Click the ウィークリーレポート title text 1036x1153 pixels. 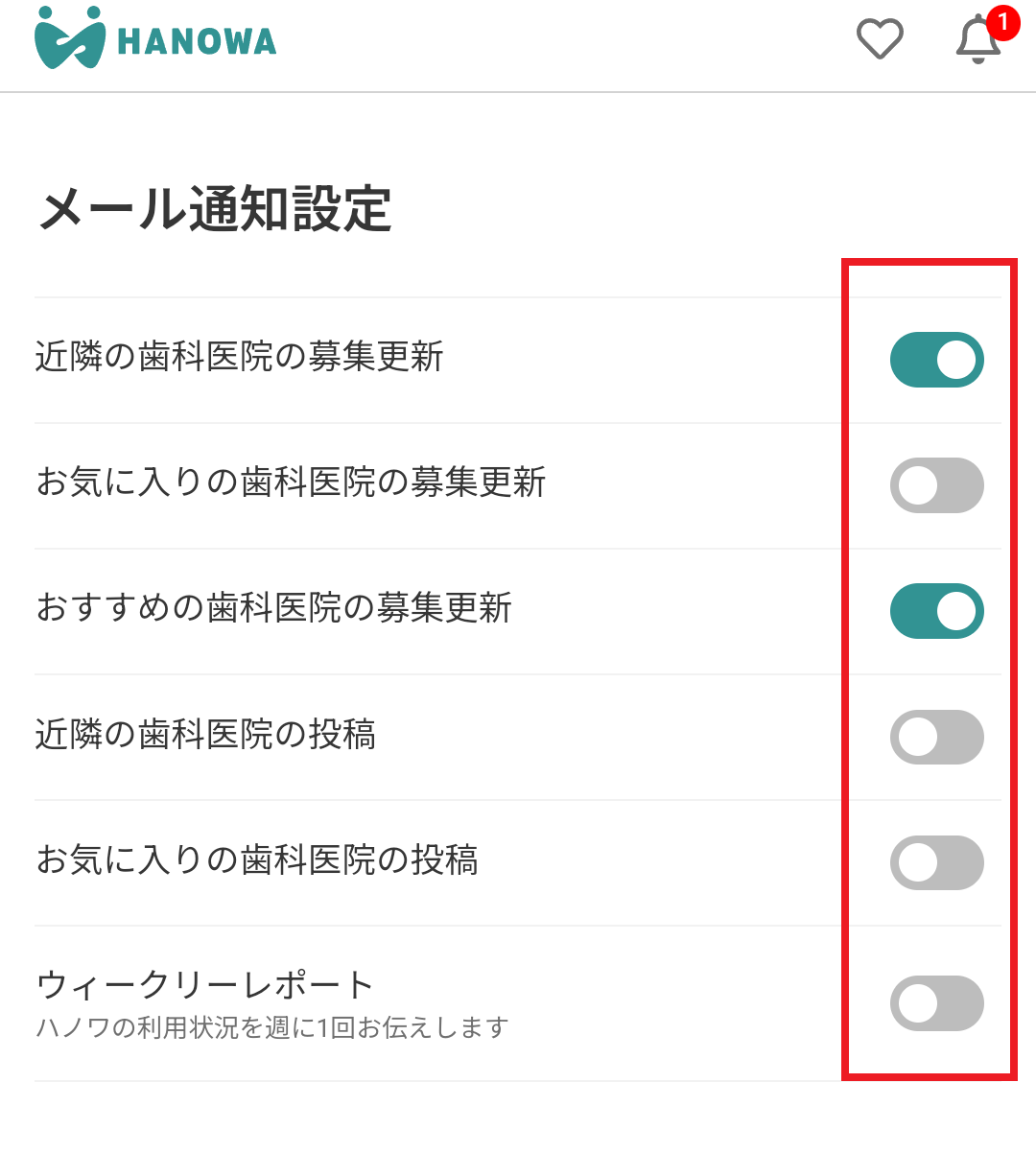[204, 985]
